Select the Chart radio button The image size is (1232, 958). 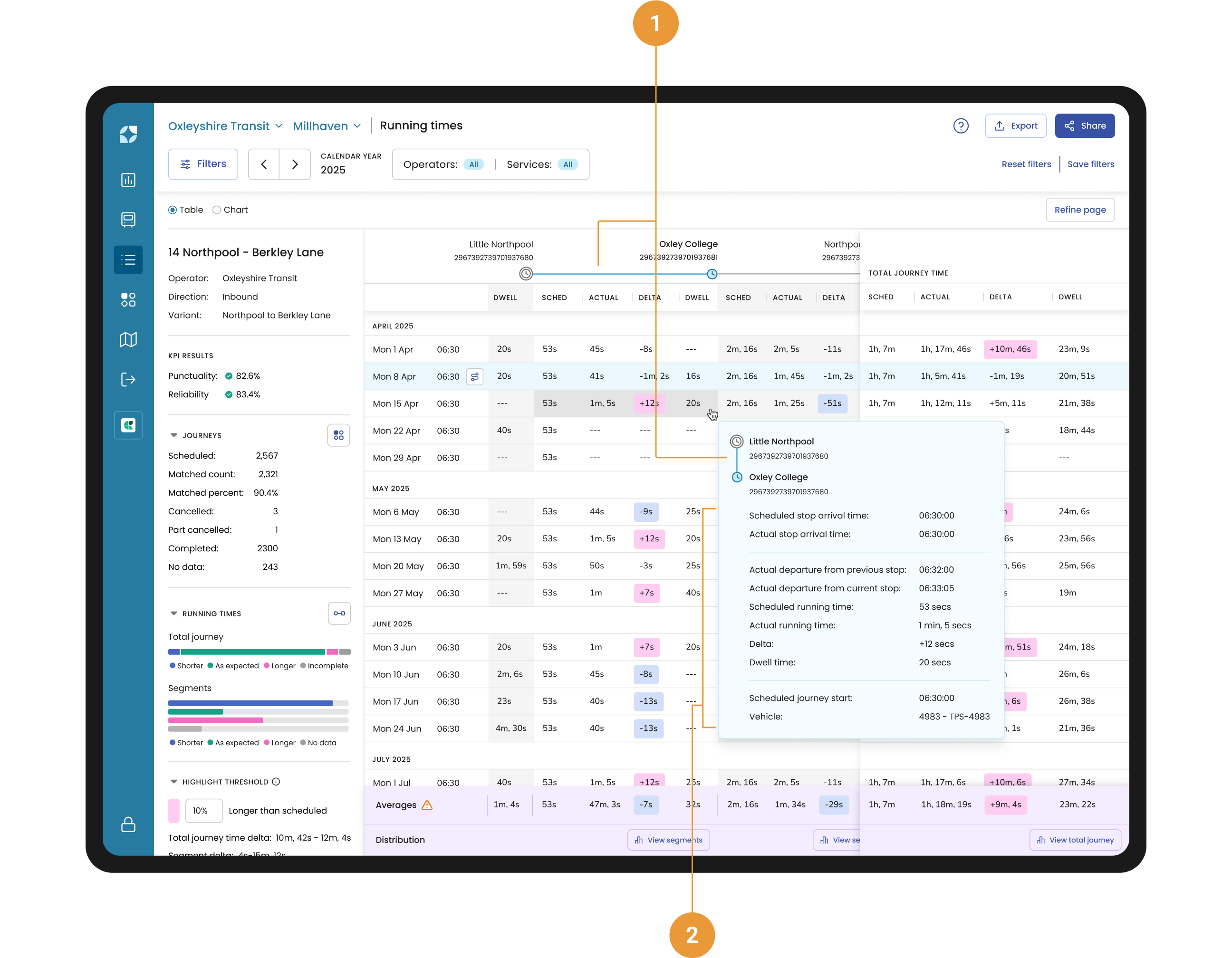[x=217, y=210]
